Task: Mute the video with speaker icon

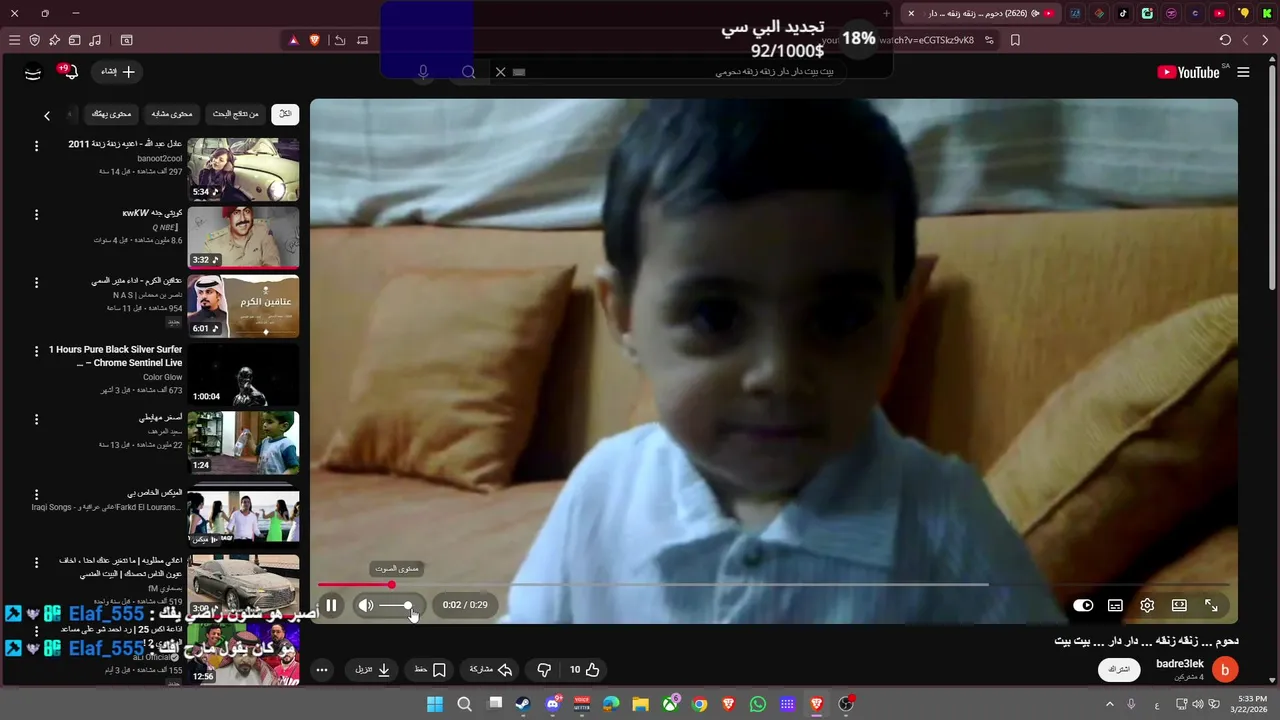Action: (x=366, y=605)
